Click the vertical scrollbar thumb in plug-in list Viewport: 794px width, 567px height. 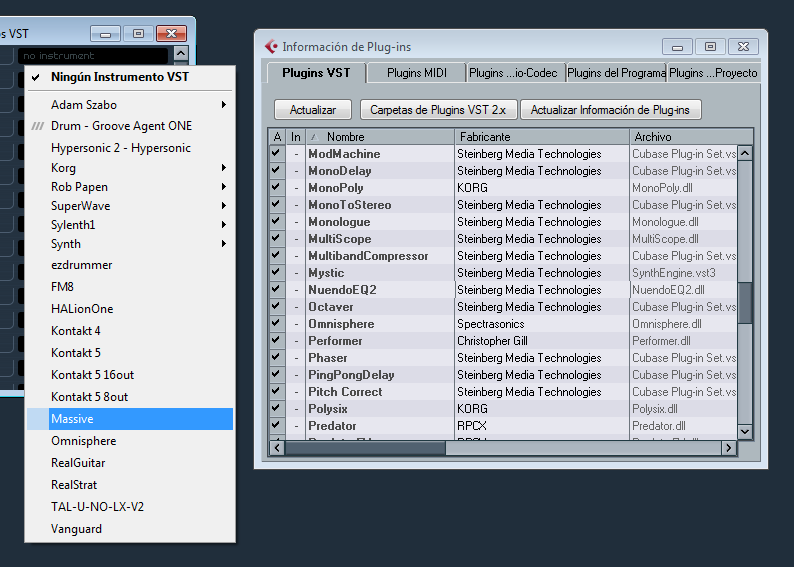(x=745, y=302)
